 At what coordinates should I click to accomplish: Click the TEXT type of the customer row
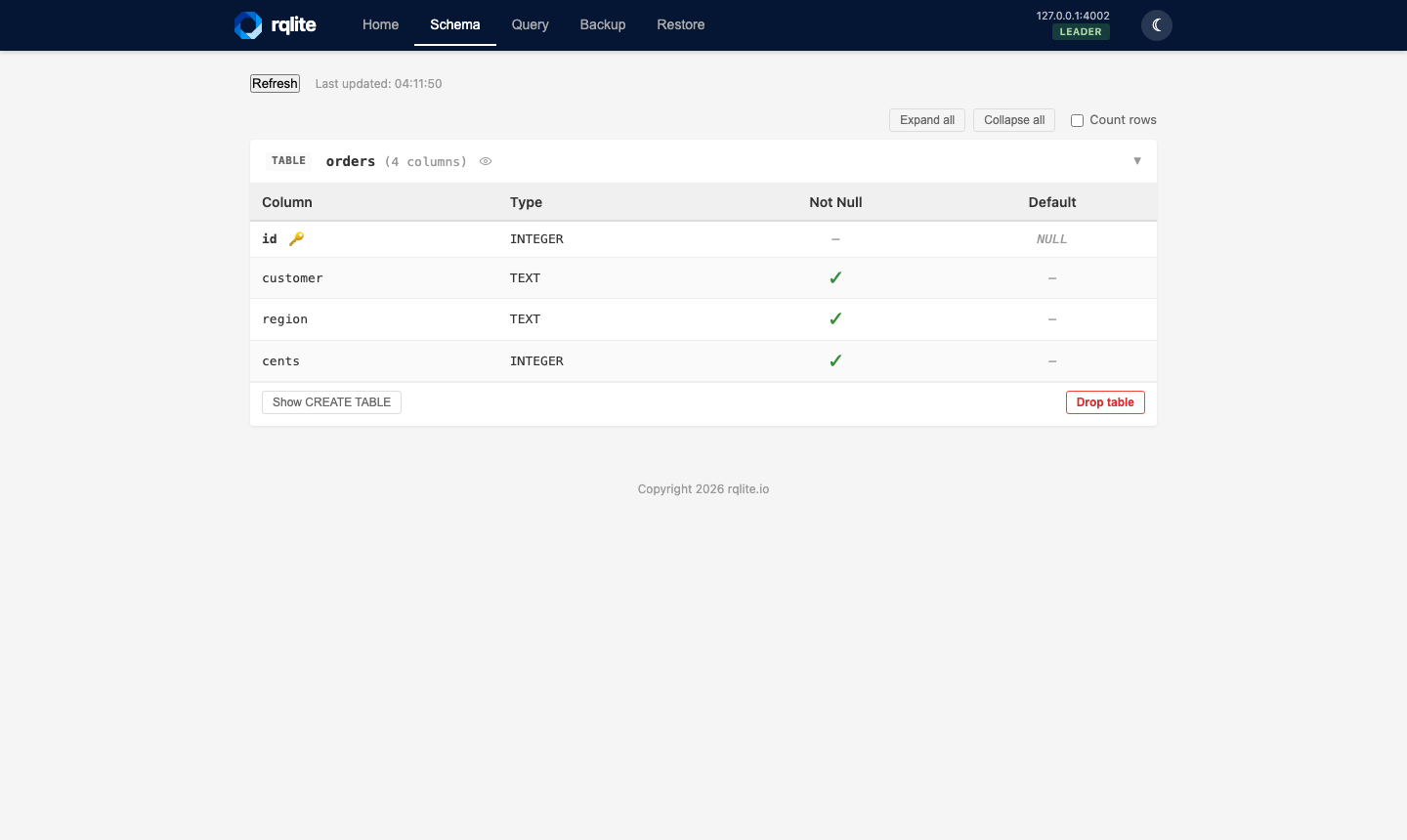click(525, 278)
